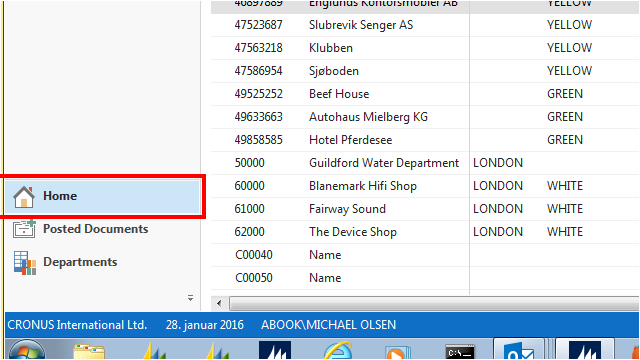Open the Home navigation pane item
Screen dimensions: 640x360
pyautogui.click(x=102, y=196)
